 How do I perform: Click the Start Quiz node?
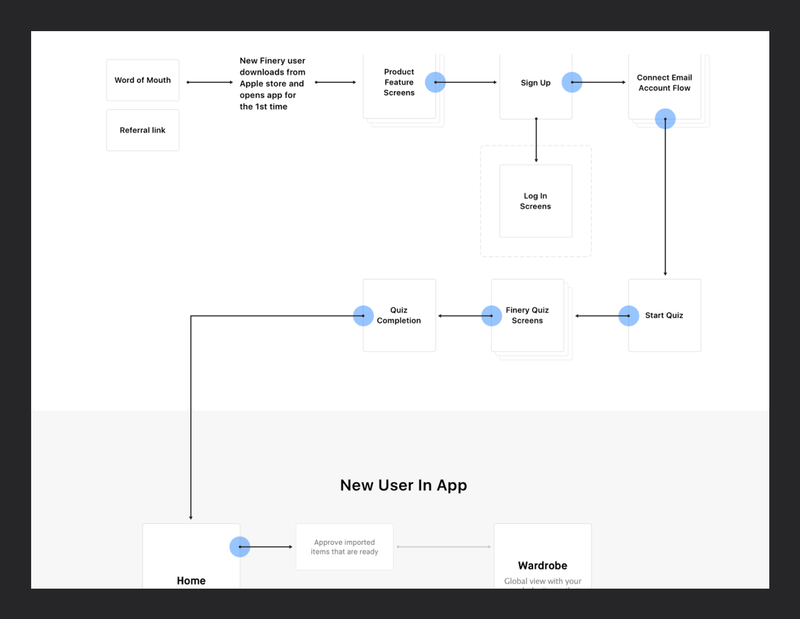(664, 315)
